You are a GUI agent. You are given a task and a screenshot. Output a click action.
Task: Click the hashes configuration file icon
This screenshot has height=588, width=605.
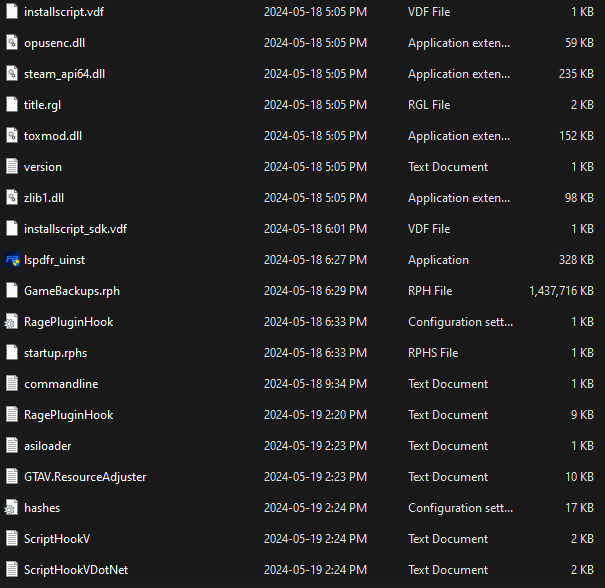(x=12, y=507)
